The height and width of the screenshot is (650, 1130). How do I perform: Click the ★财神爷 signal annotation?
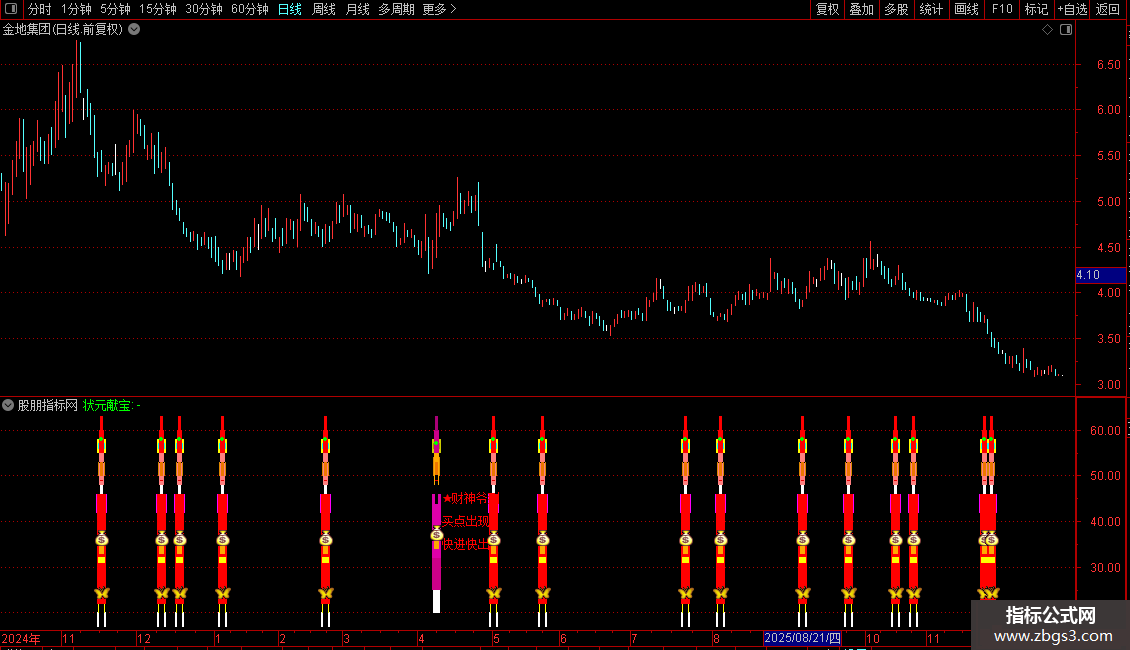point(466,498)
